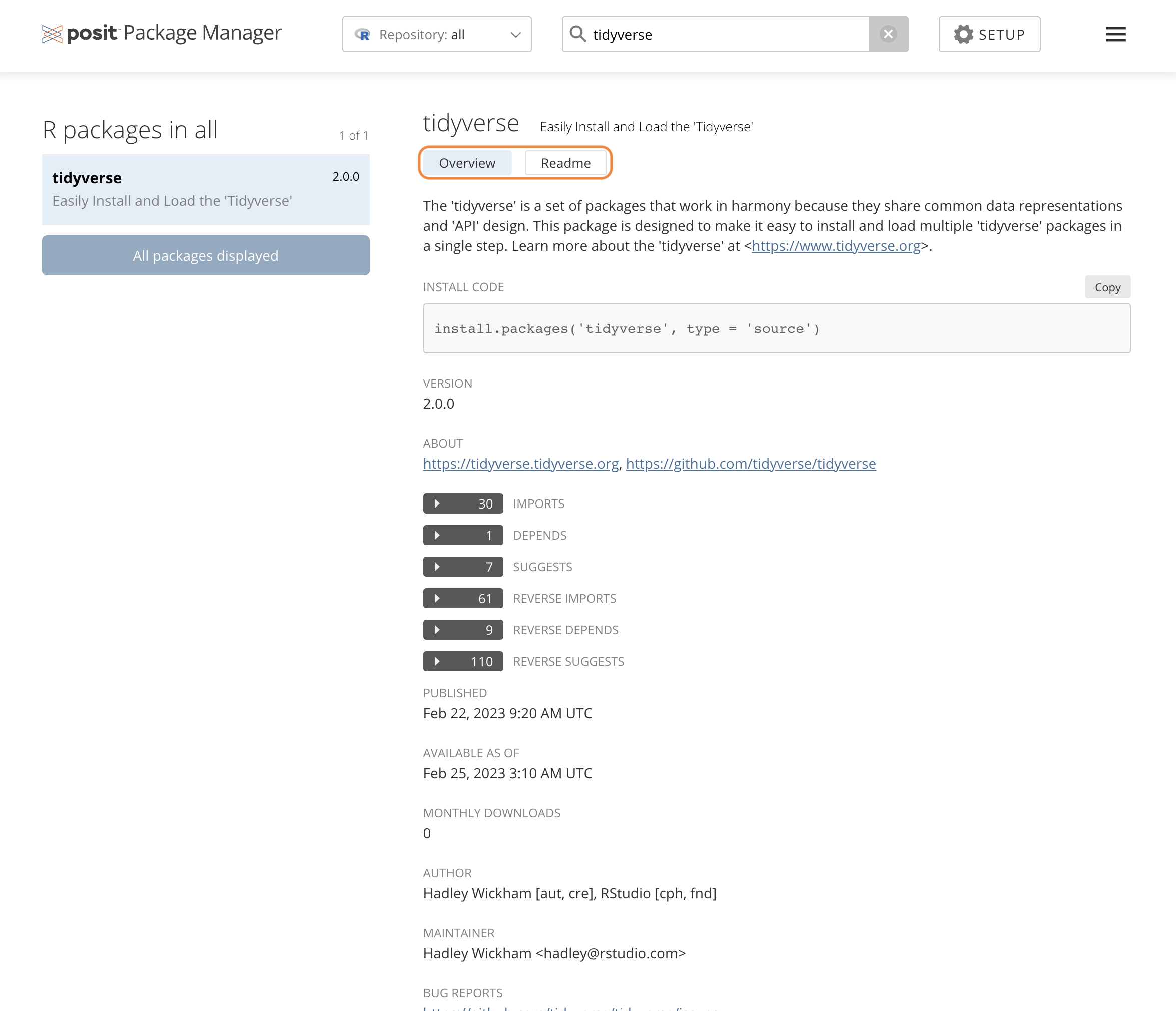Select the tidyverse 2.0.0 package result

[x=206, y=189]
